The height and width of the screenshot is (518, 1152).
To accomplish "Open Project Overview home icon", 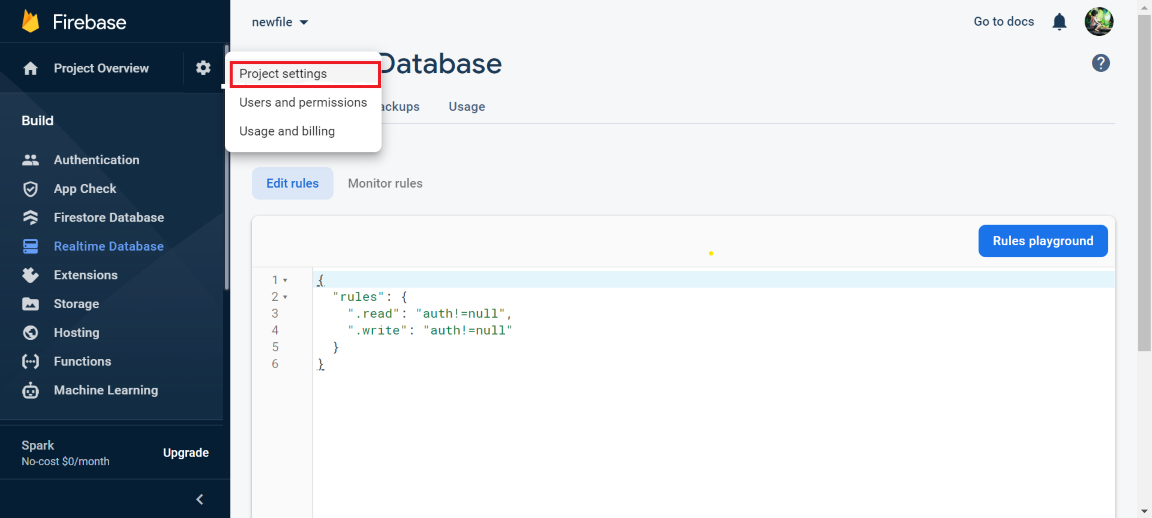I will pos(30,68).
